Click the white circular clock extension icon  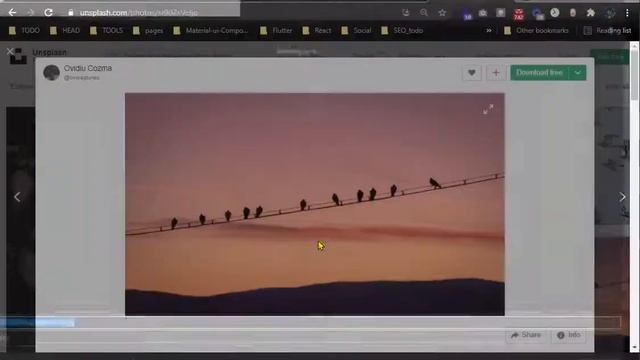[x=554, y=13]
